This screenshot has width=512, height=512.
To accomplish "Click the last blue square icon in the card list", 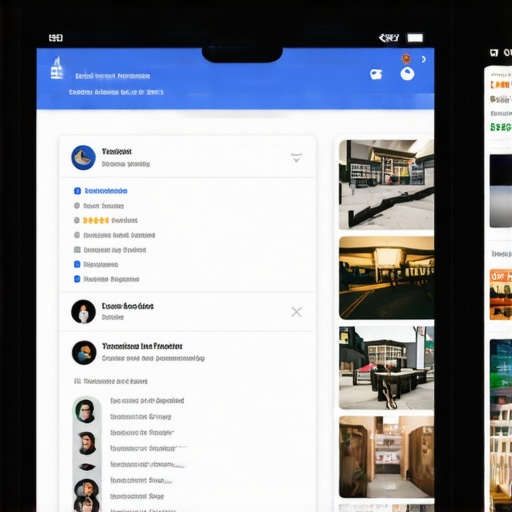I will (77, 279).
